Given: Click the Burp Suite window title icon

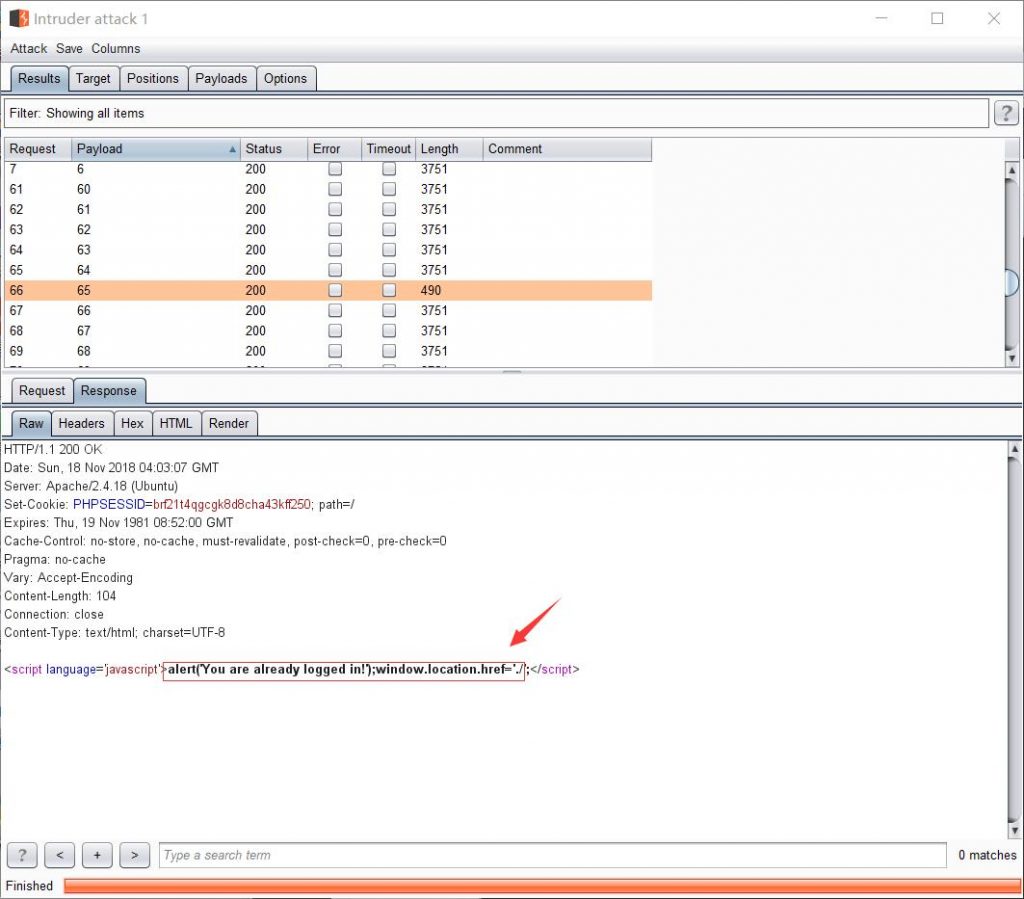Looking at the screenshot, I should point(19,18).
